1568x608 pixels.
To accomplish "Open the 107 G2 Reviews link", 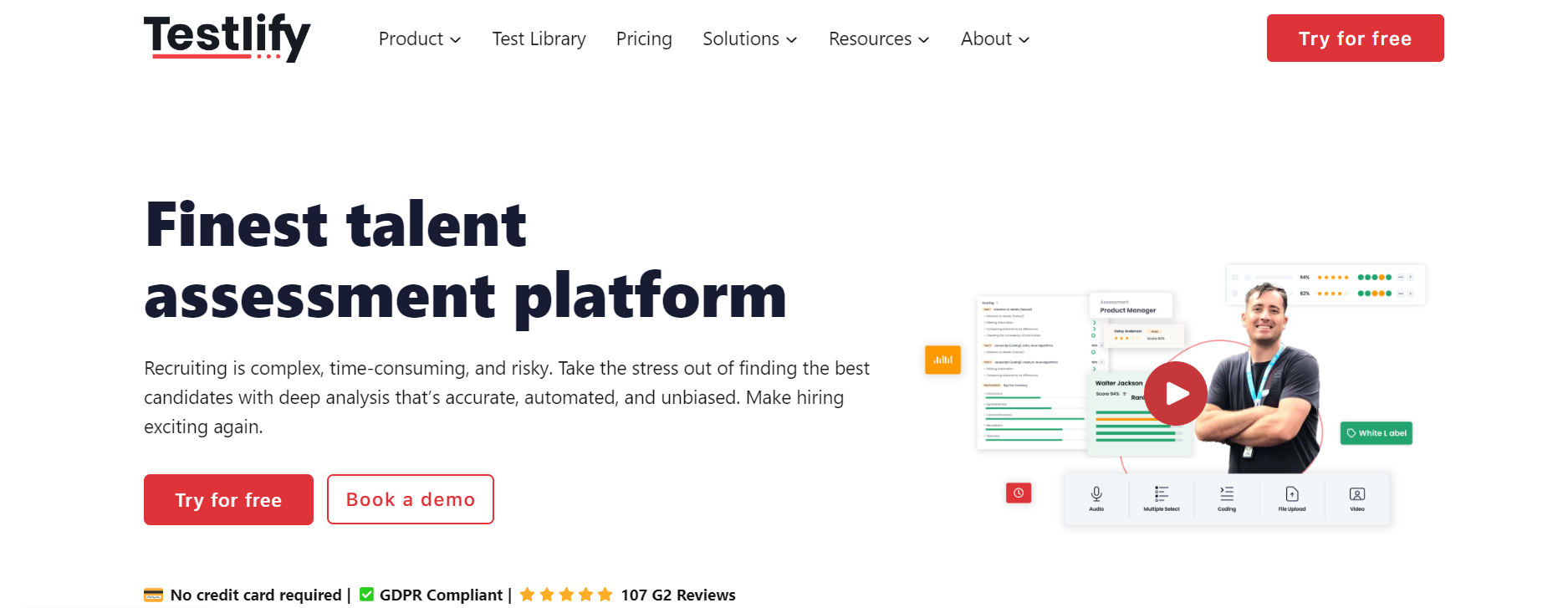I will coord(677,595).
